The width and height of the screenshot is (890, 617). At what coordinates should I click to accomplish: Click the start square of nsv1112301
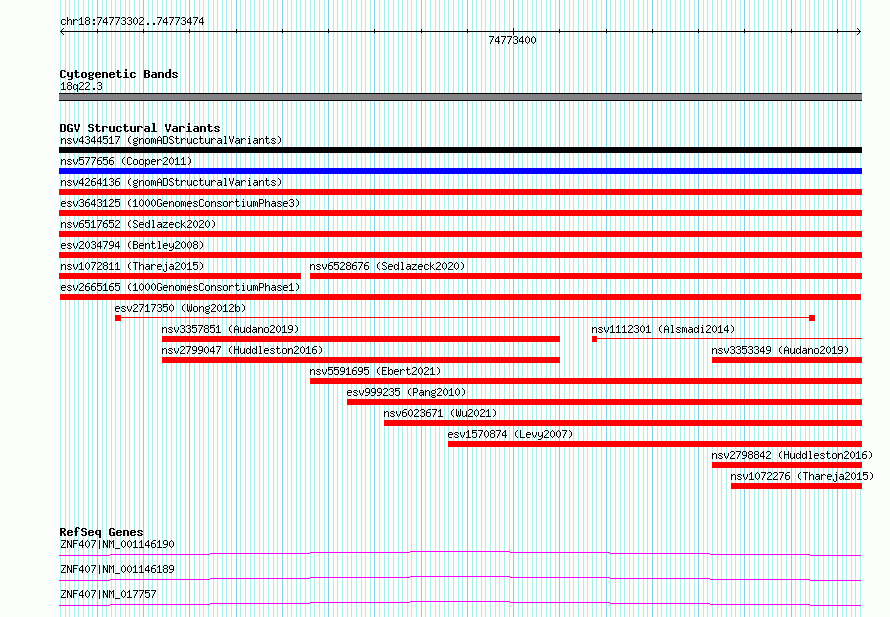pos(594,339)
